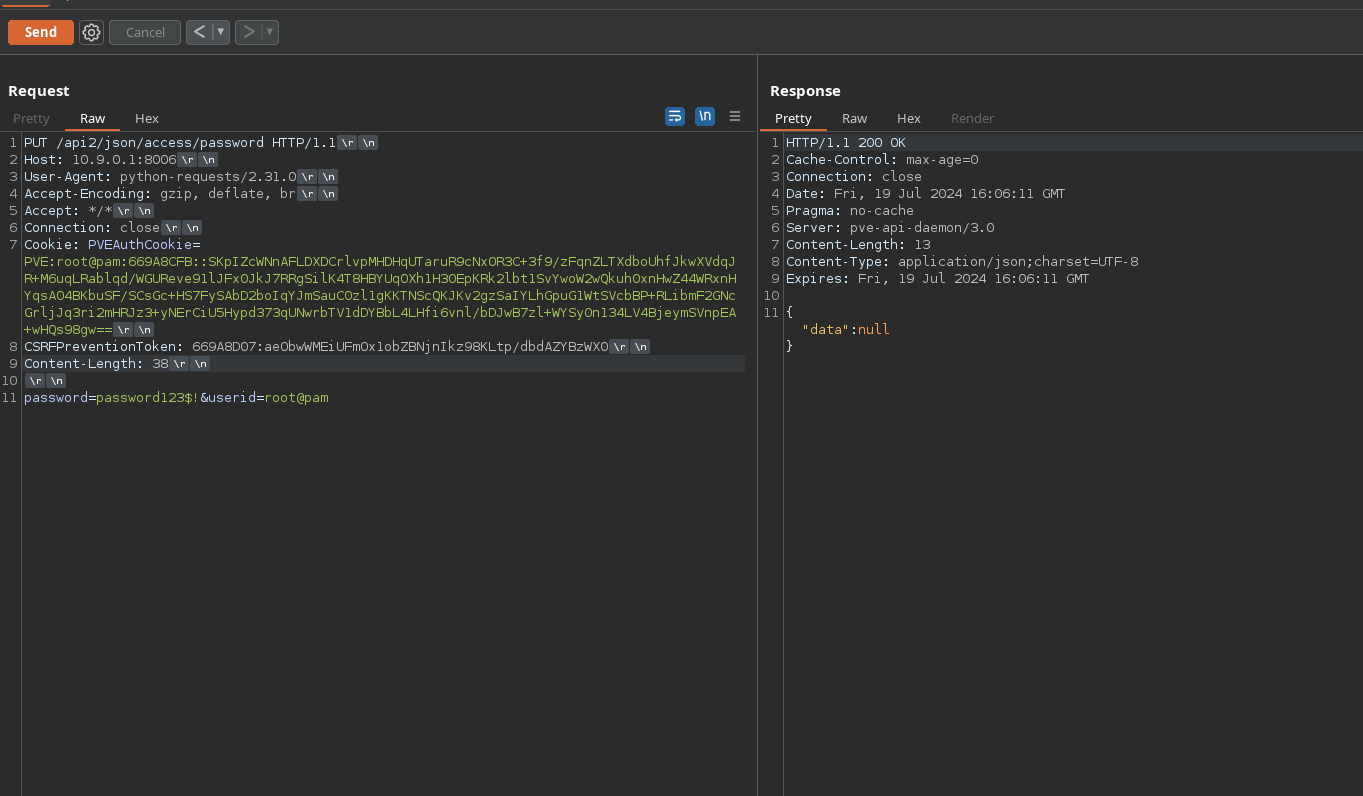Open the back history dropdown arrow
The width and height of the screenshot is (1363, 796).
coord(221,32)
